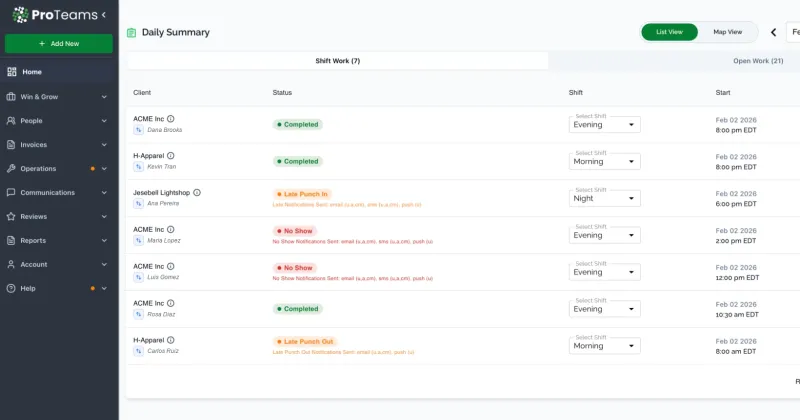800x420 pixels.
Task: Open Night shift dropdown for Jesebell Lightshop
Action: pos(605,198)
